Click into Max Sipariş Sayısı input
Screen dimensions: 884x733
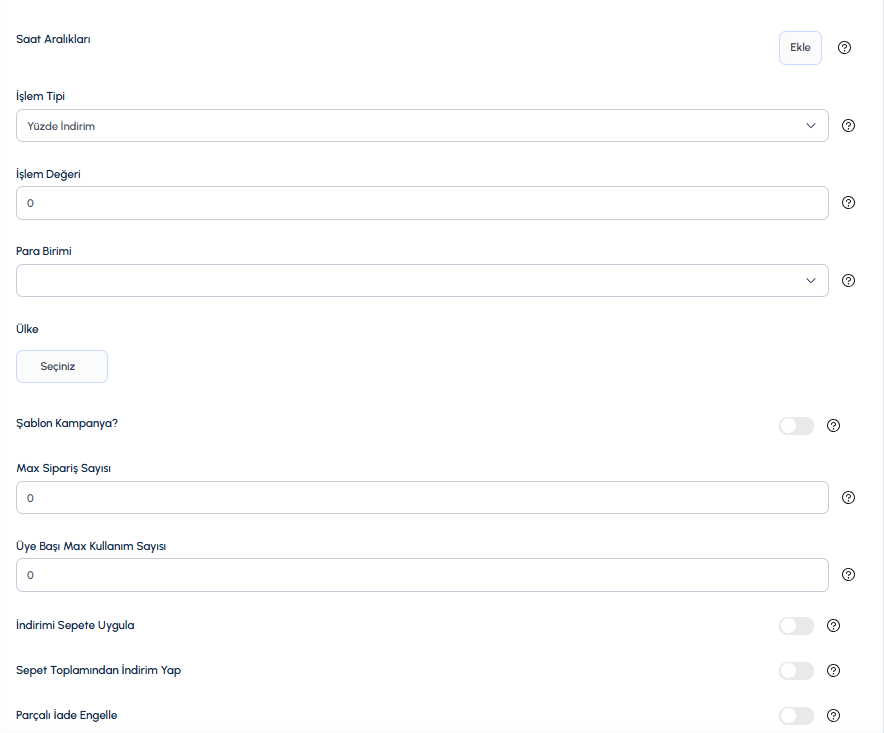[x=422, y=497]
